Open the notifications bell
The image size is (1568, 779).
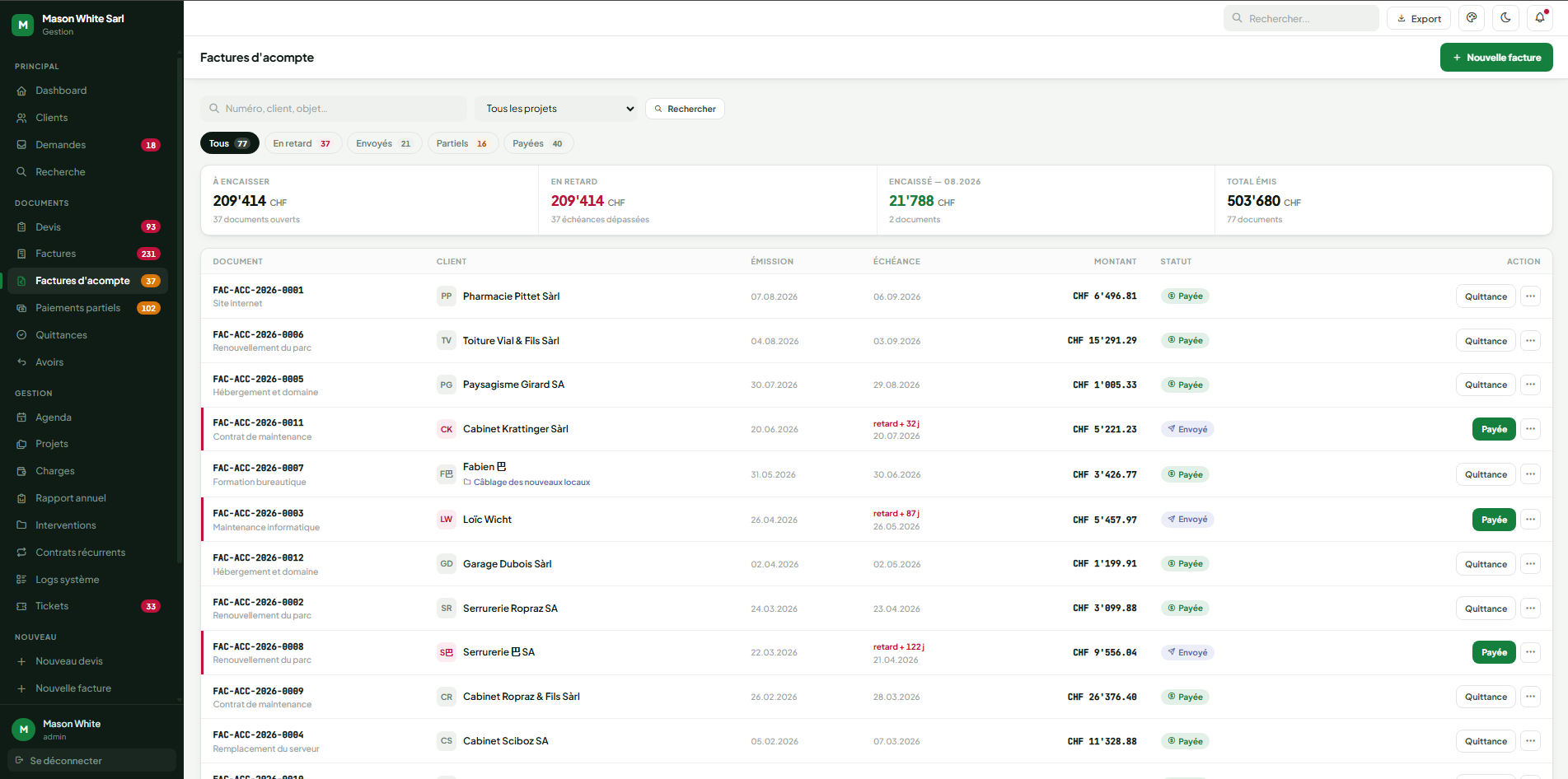pyautogui.click(x=1539, y=18)
